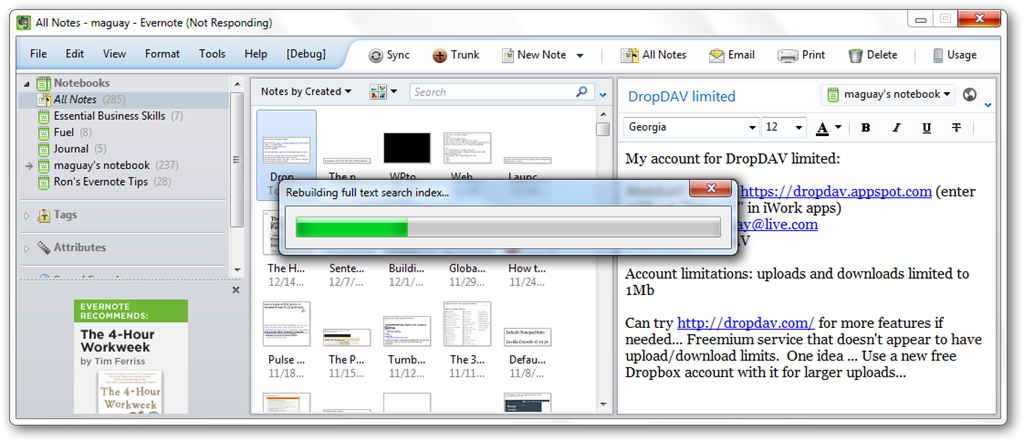Screen dimensions: 1024x442
Task: Collapse the Notebooks tree
Action: click(27, 84)
